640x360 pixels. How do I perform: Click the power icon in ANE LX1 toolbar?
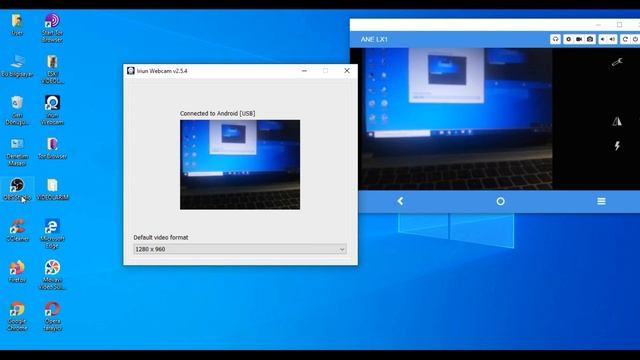tap(635, 39)
